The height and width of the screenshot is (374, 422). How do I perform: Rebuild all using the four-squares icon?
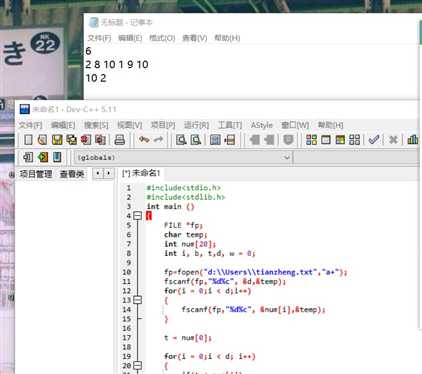[x=354, y=140]
